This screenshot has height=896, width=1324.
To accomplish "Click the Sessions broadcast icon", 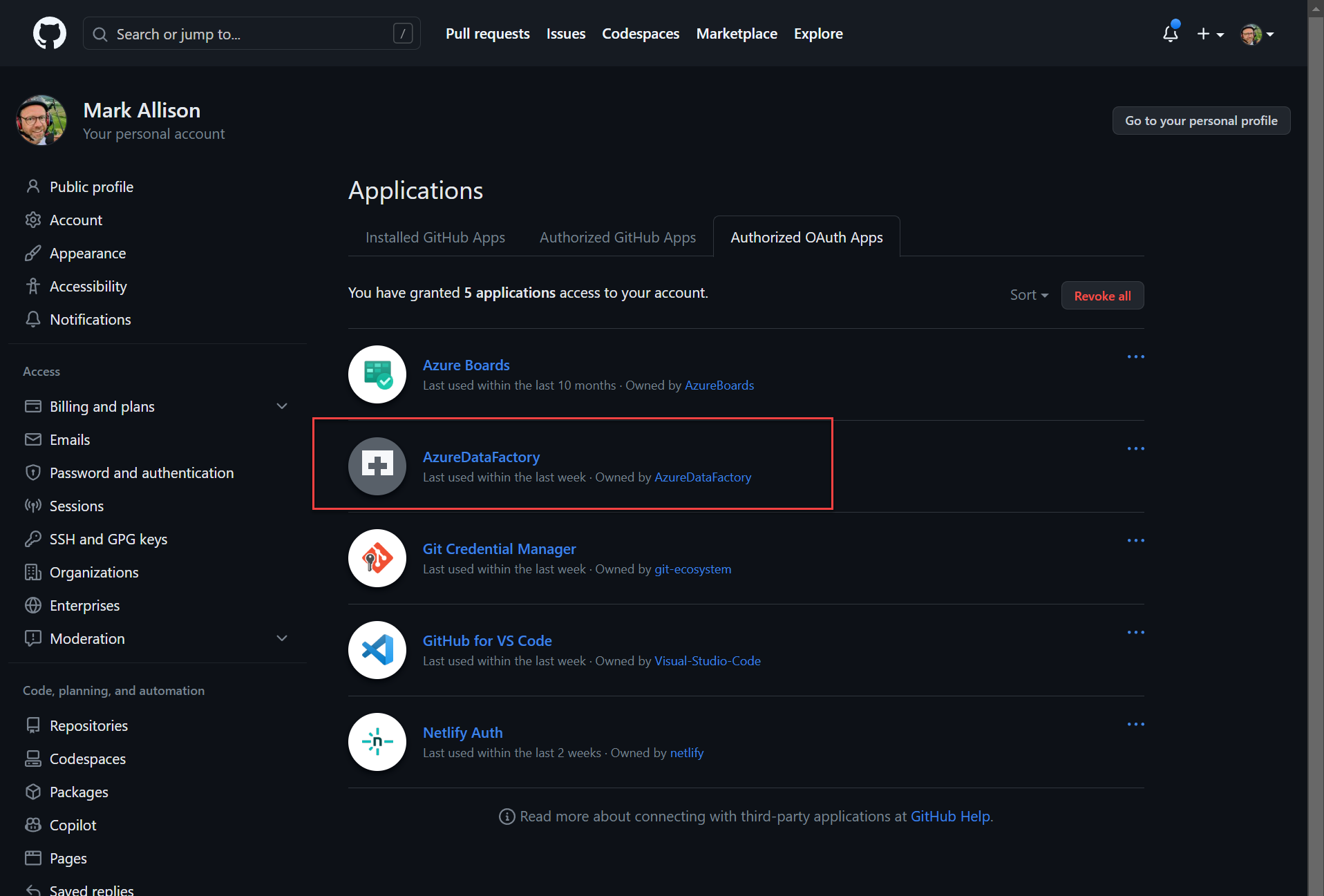I will [x=32, y=506].
